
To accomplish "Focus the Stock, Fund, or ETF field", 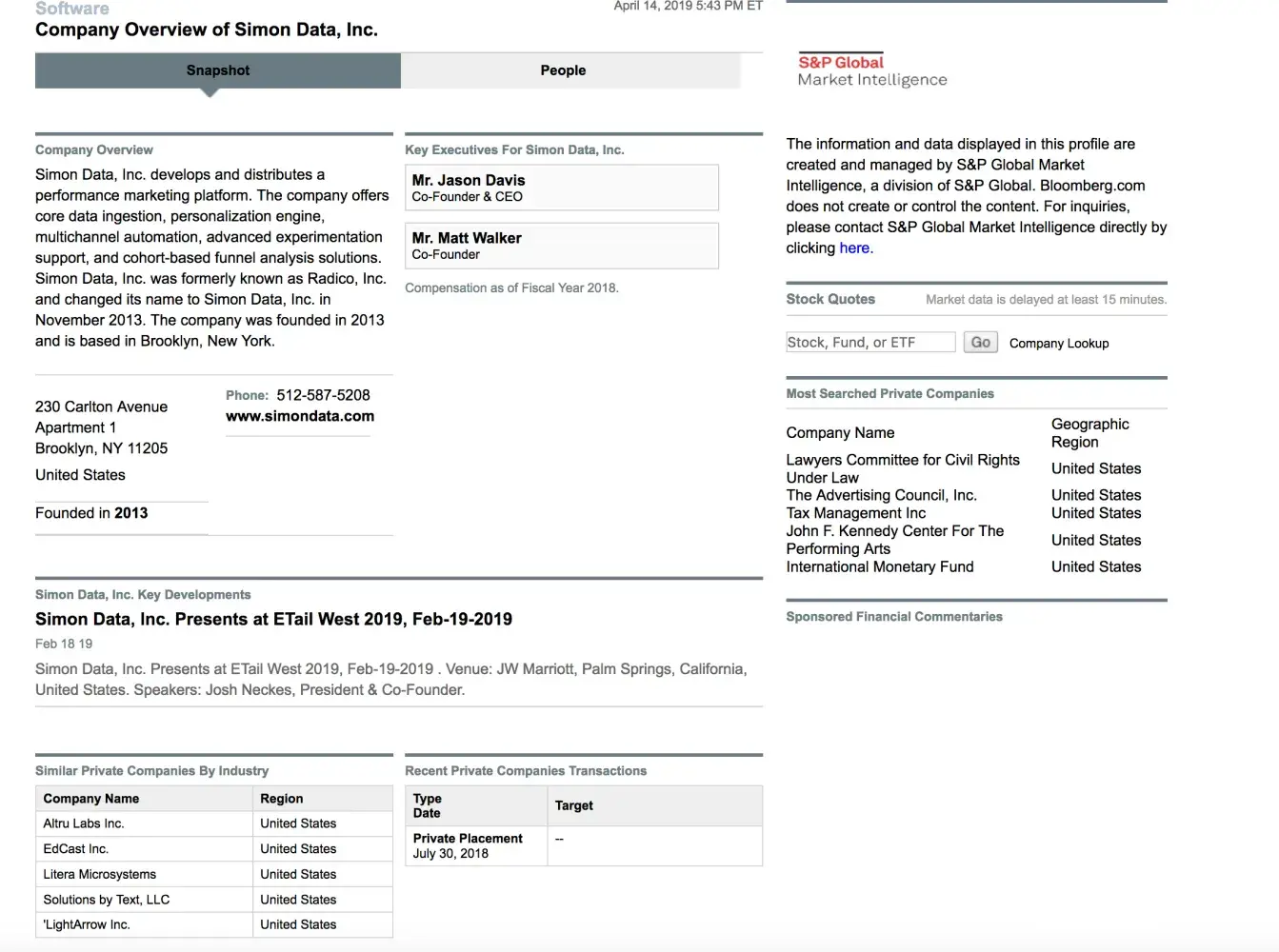I will [x=870, y=343].
